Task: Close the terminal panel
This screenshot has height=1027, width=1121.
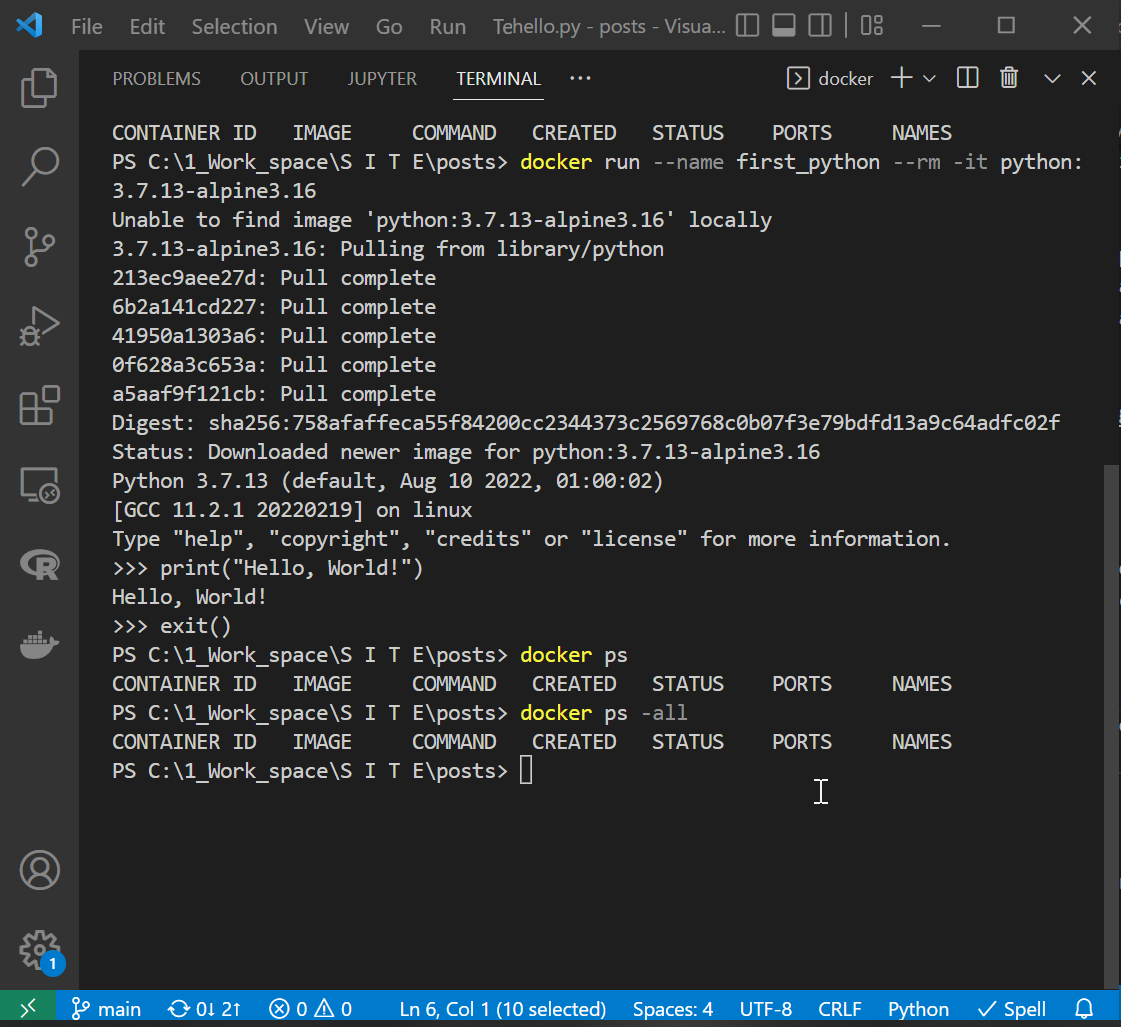Action: pyautogui.click(x=1088, y=79)
